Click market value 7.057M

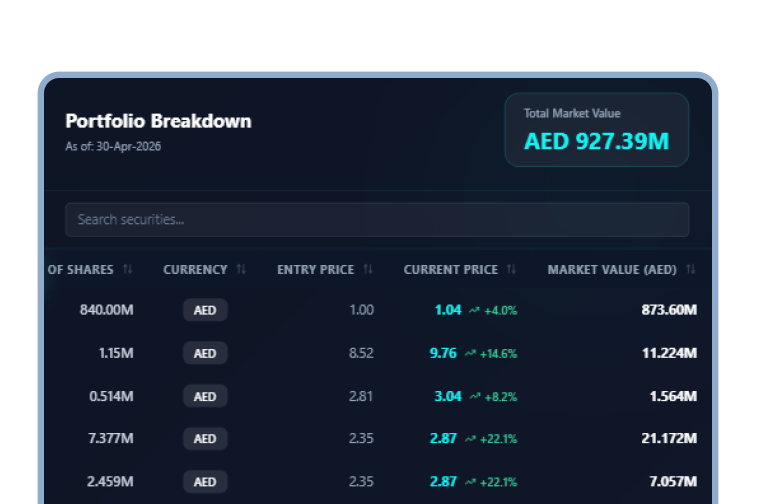[673, 482]
